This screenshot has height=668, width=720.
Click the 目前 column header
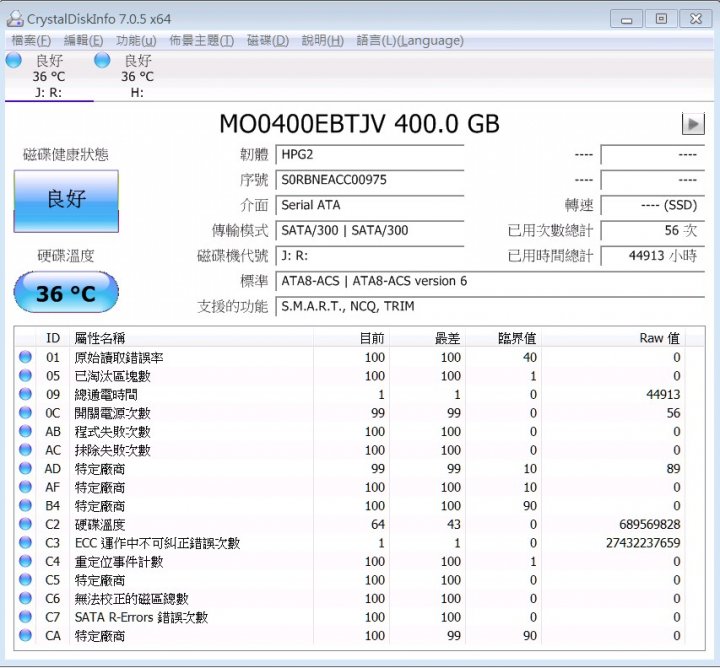click(351, 338)
